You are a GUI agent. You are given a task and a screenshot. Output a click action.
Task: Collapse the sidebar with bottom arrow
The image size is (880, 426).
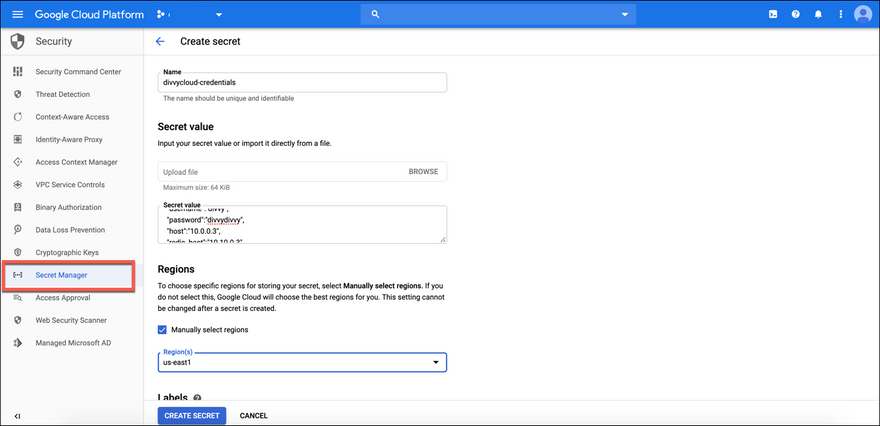point(17,415)
